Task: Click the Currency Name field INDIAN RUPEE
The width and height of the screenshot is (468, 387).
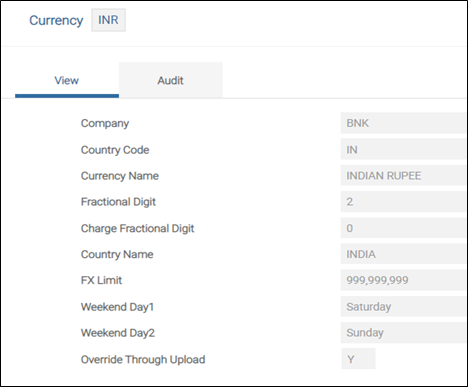Action: (403, 175)
